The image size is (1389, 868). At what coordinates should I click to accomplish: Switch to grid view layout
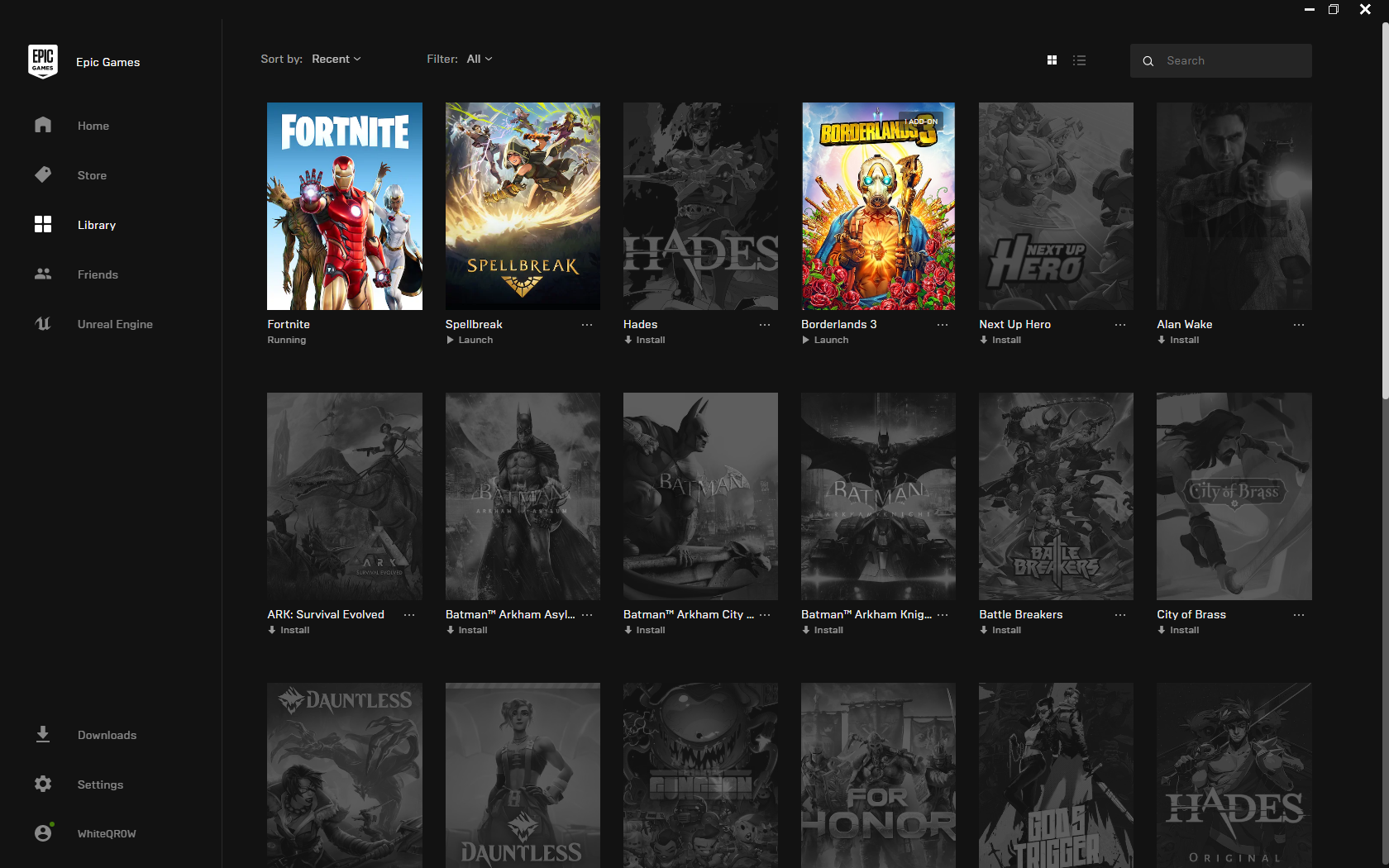(x=1052, y=60)
